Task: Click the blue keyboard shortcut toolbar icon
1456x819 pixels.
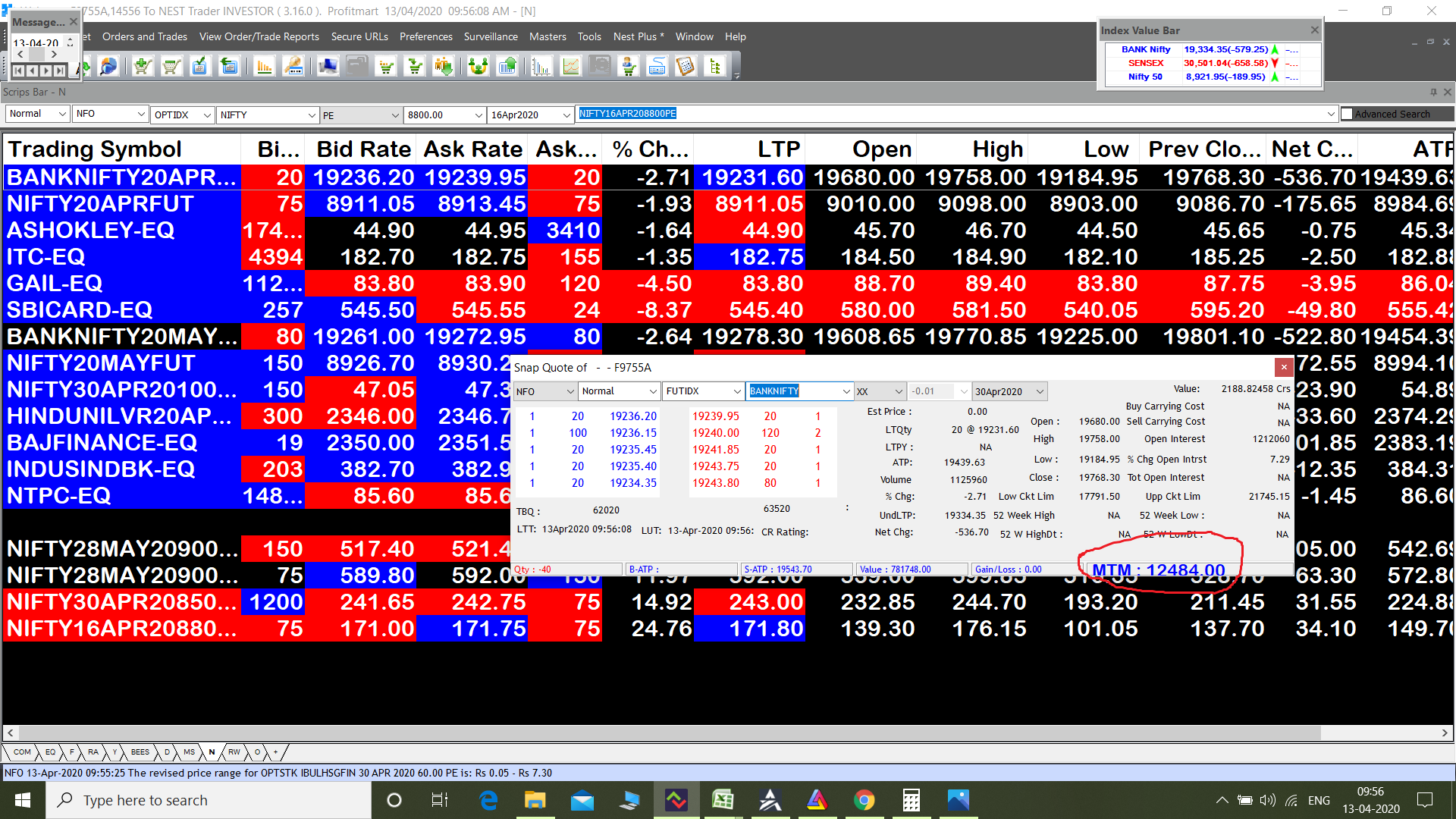Action: coord(657,67)
